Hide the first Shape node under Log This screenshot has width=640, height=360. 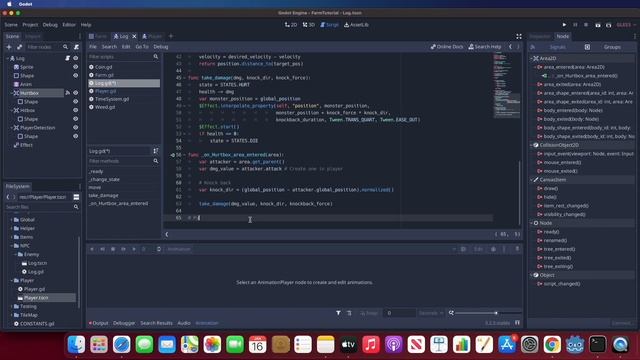pos(76,76)
